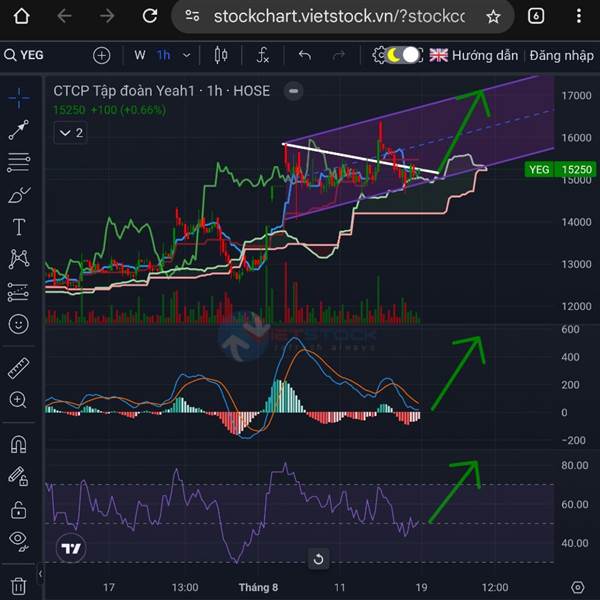Select the 1h interval
The width and height of the screenshot is (600, 600).
click(163, 55)
